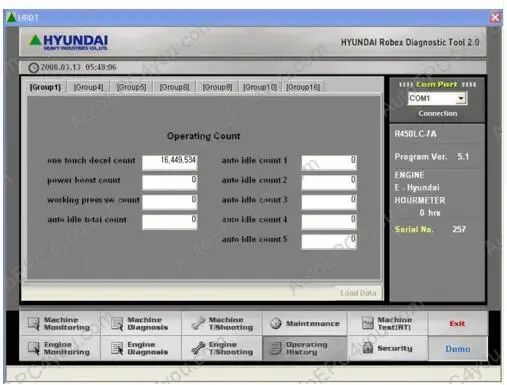The image size is (507, 385).
Task: Click the Program Ver. 5.1 text
Action: point(432,157)
